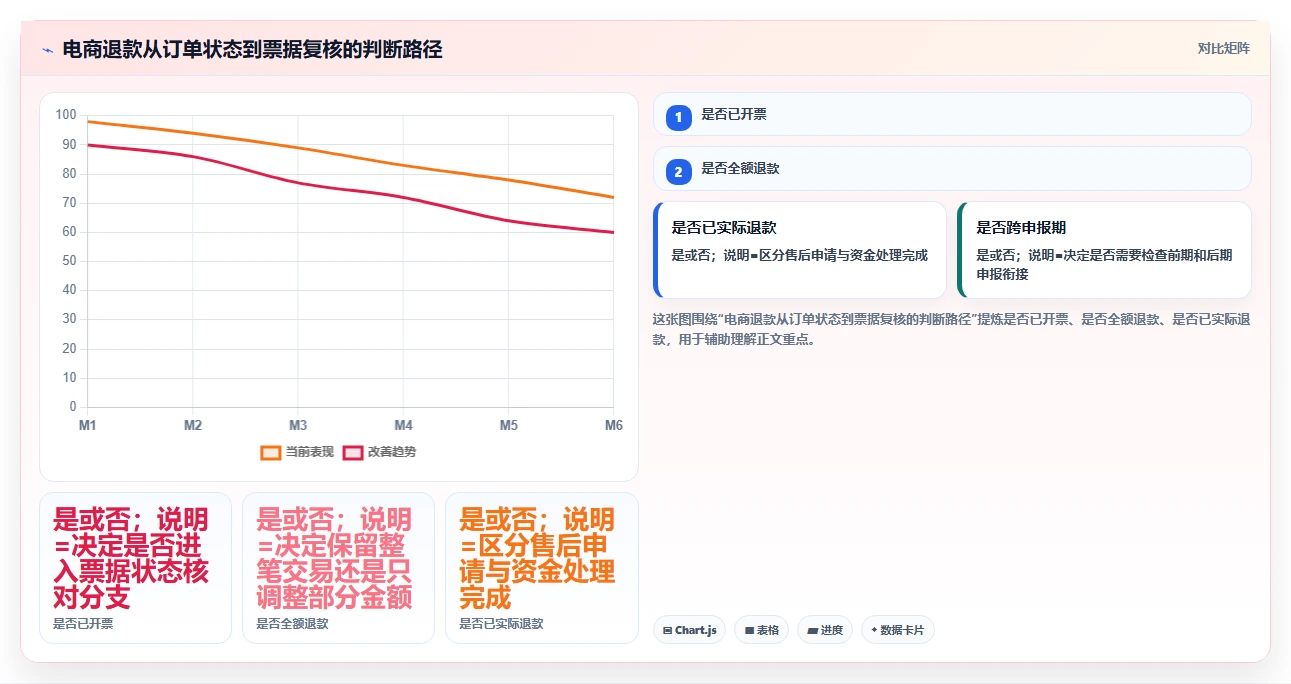Click the 是或否；说明=区分售后申请 description text
The width and height of the screenshot is (1291, 684).
(x=799, y=255)
